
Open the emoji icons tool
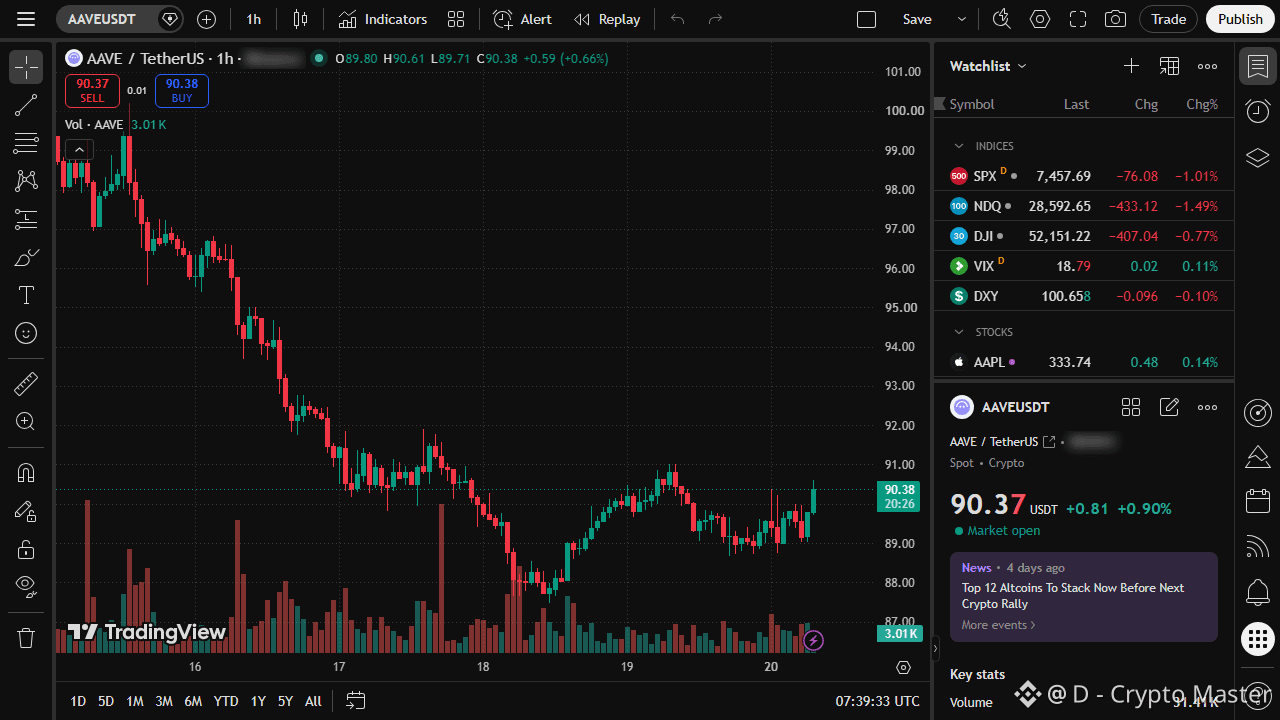(26, 333)
